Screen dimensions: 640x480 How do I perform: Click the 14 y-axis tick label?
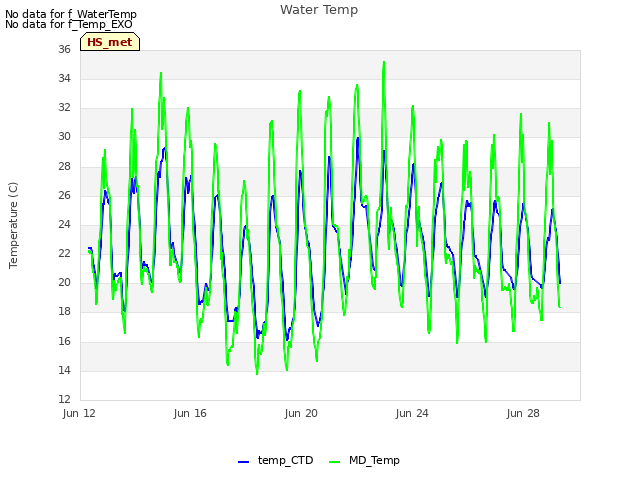coord(64,370)
